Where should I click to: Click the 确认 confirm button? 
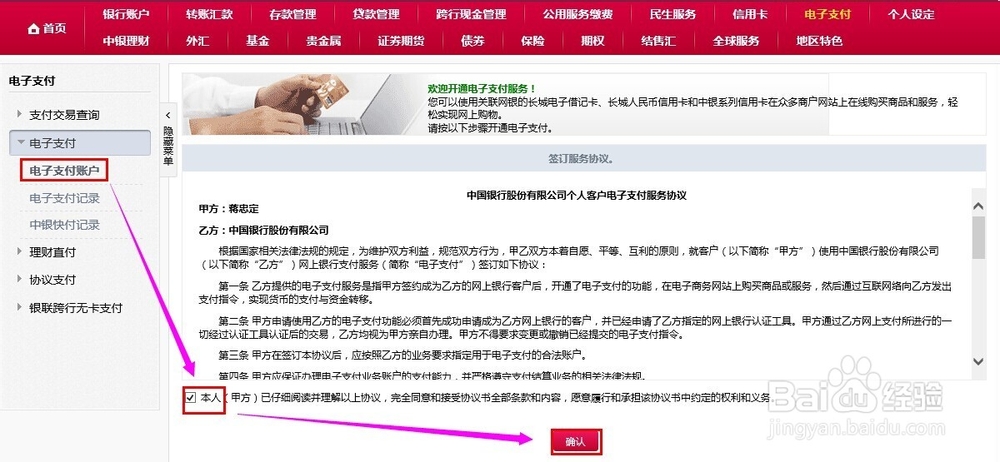(x=575, y=442)
